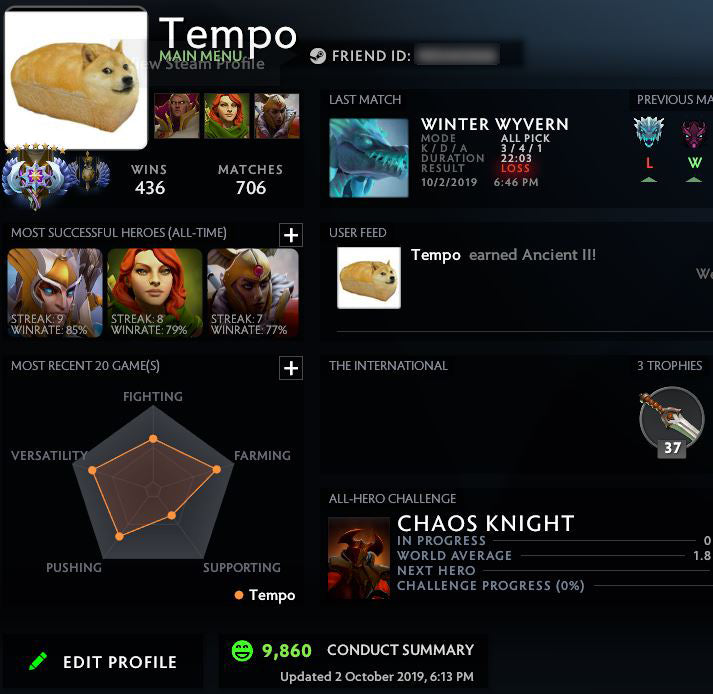Open the Winter Wyvern last match portrait
The image size is (713, 694).
pos(369,158)
